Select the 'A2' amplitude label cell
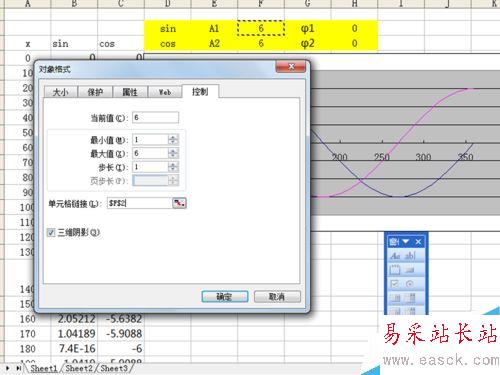 click(x=214, y=43)
